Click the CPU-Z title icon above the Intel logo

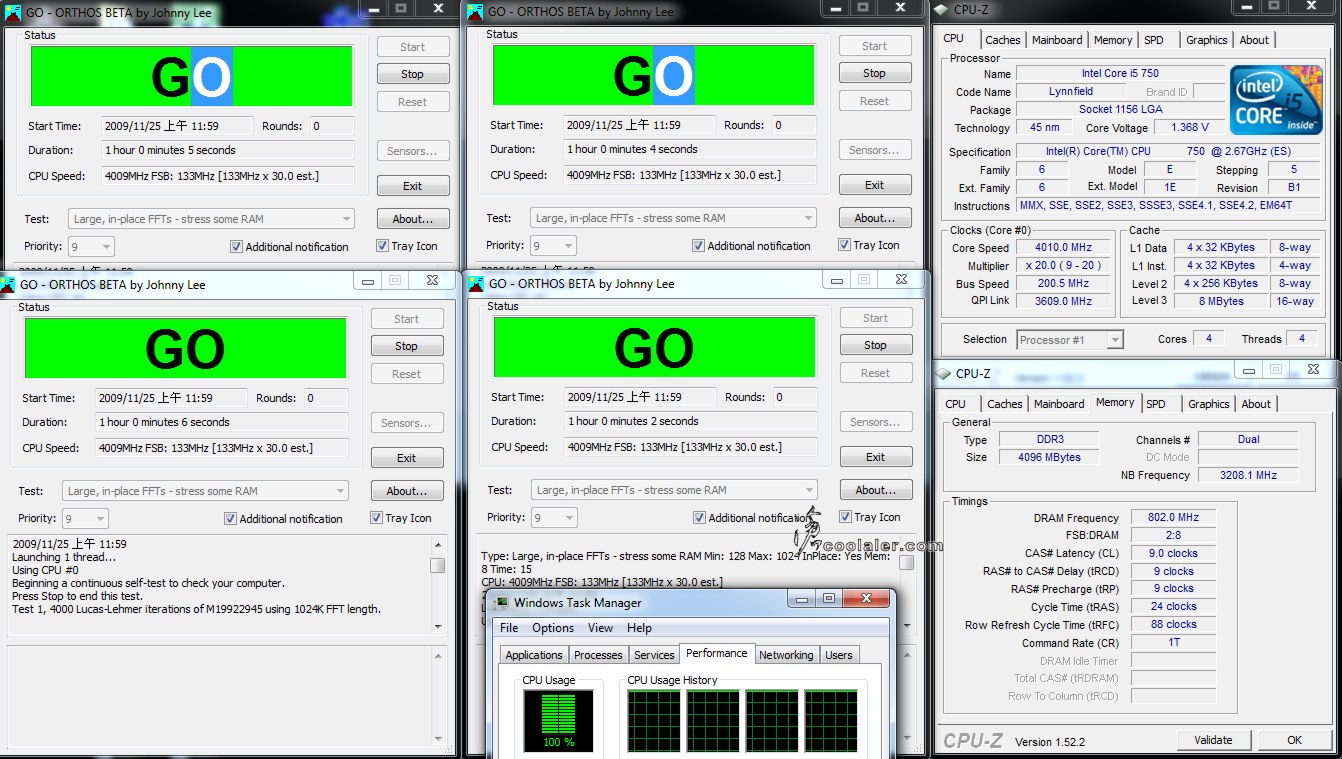pos(941,10)
